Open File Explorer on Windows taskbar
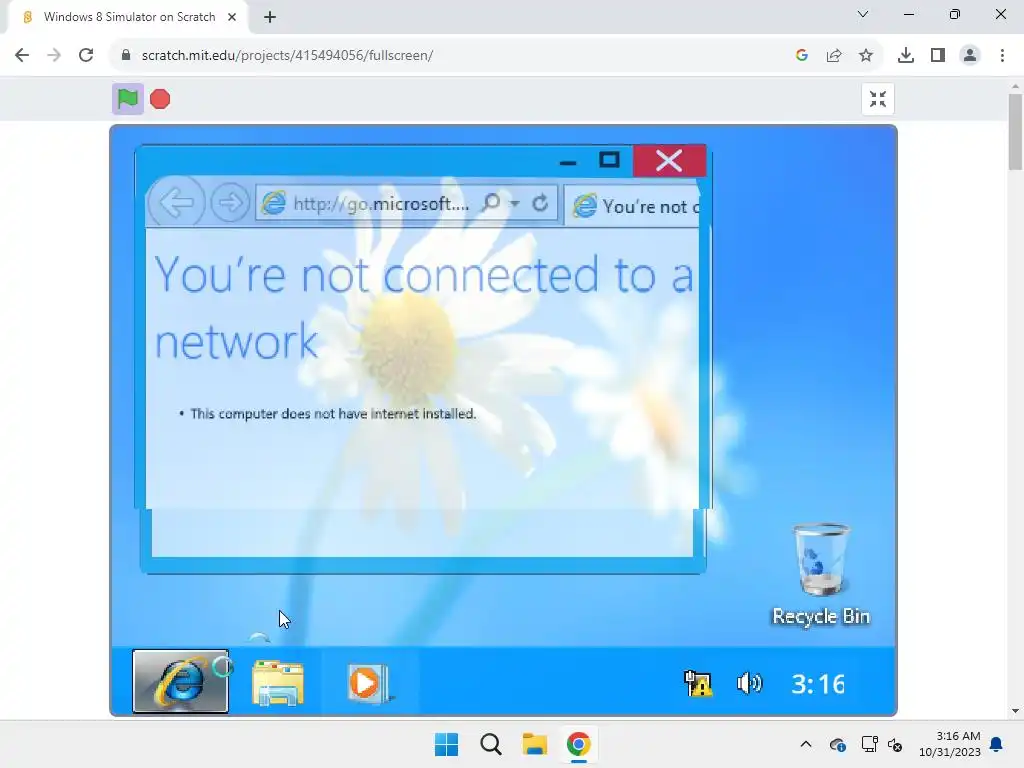 (x=534, y=744)
